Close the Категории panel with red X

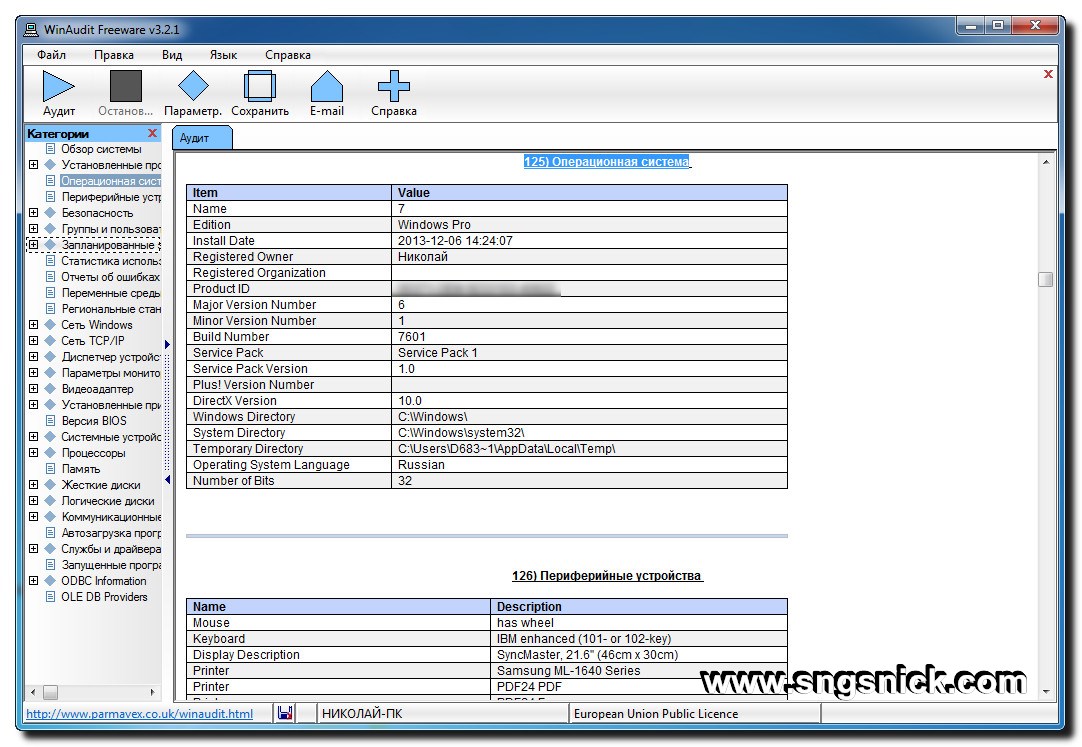(153, 133)
